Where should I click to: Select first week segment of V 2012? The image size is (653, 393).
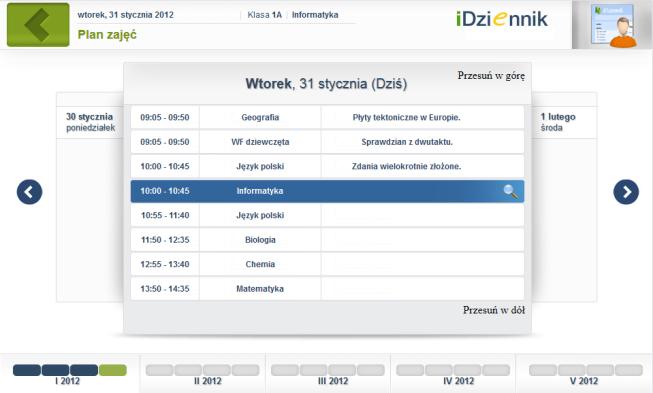pos(543,370)
